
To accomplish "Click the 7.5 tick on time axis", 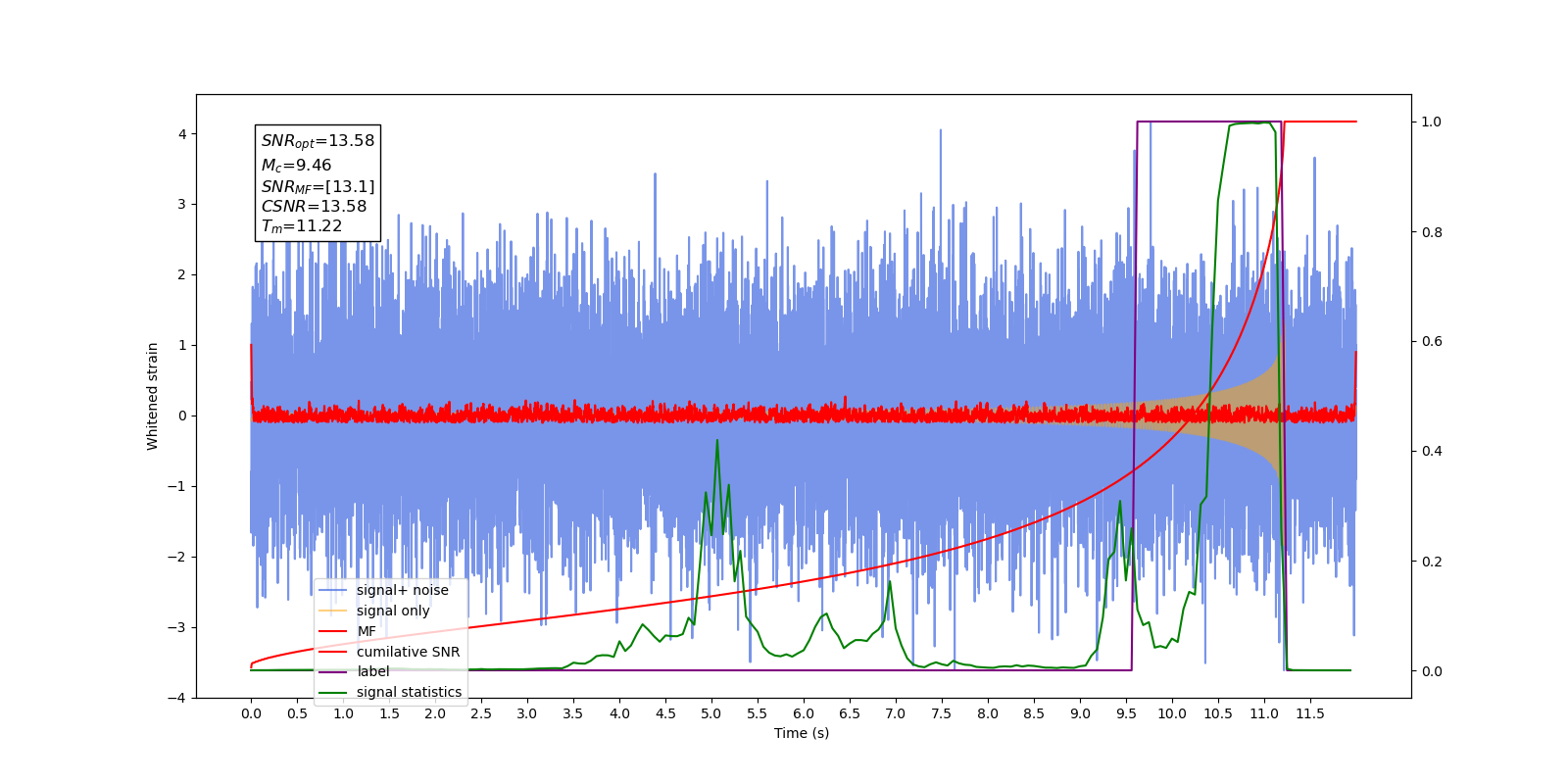I will click(x=942, y=713).
